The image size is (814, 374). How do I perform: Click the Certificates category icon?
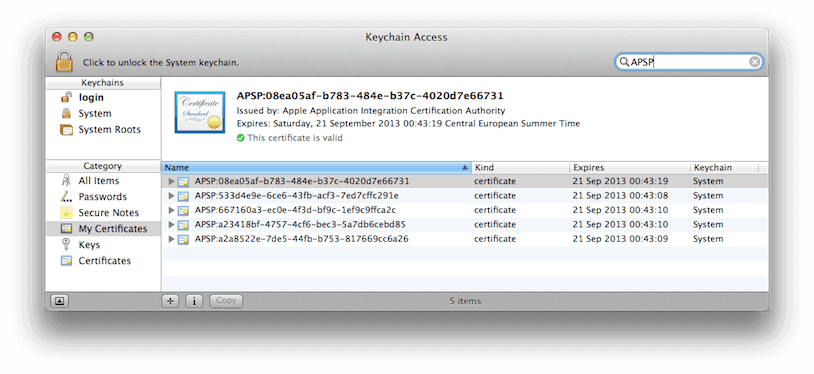pyautogui.click(x=66, y=261)
